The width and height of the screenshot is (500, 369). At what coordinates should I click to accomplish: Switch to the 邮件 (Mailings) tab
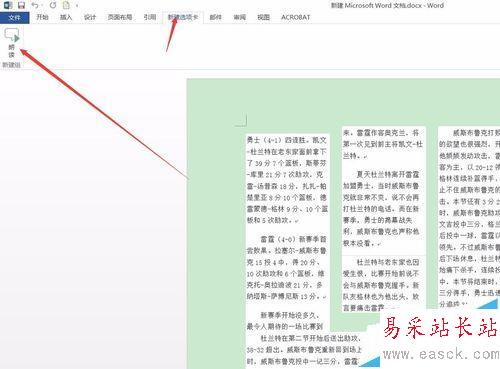215,17
